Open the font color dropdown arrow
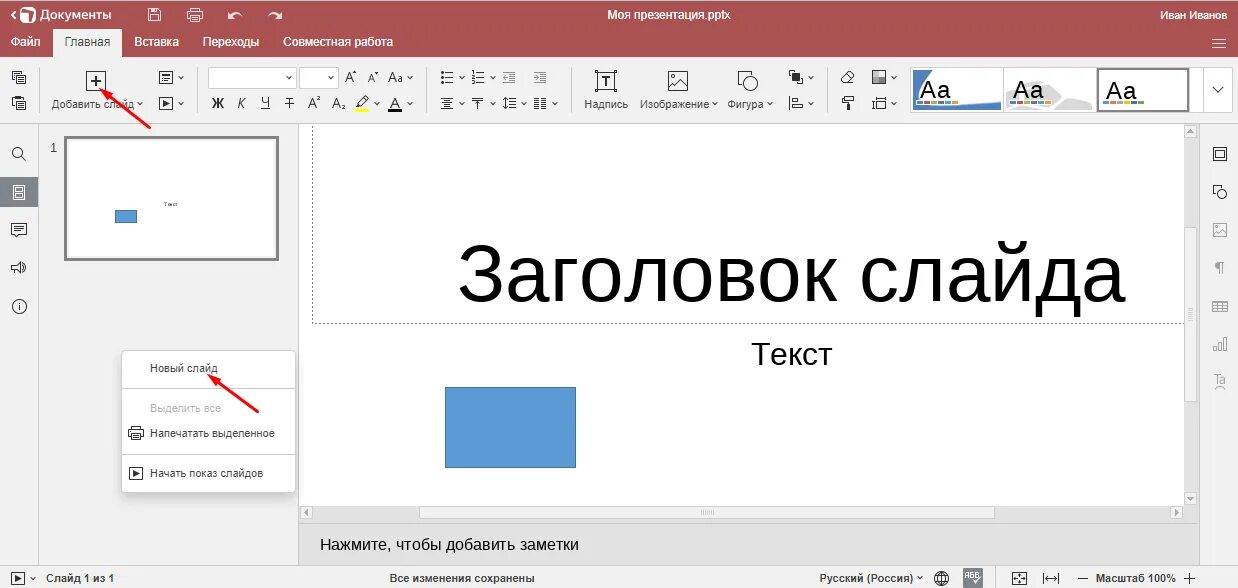Viewport: 1238px width, 588px height. [409, 103]
